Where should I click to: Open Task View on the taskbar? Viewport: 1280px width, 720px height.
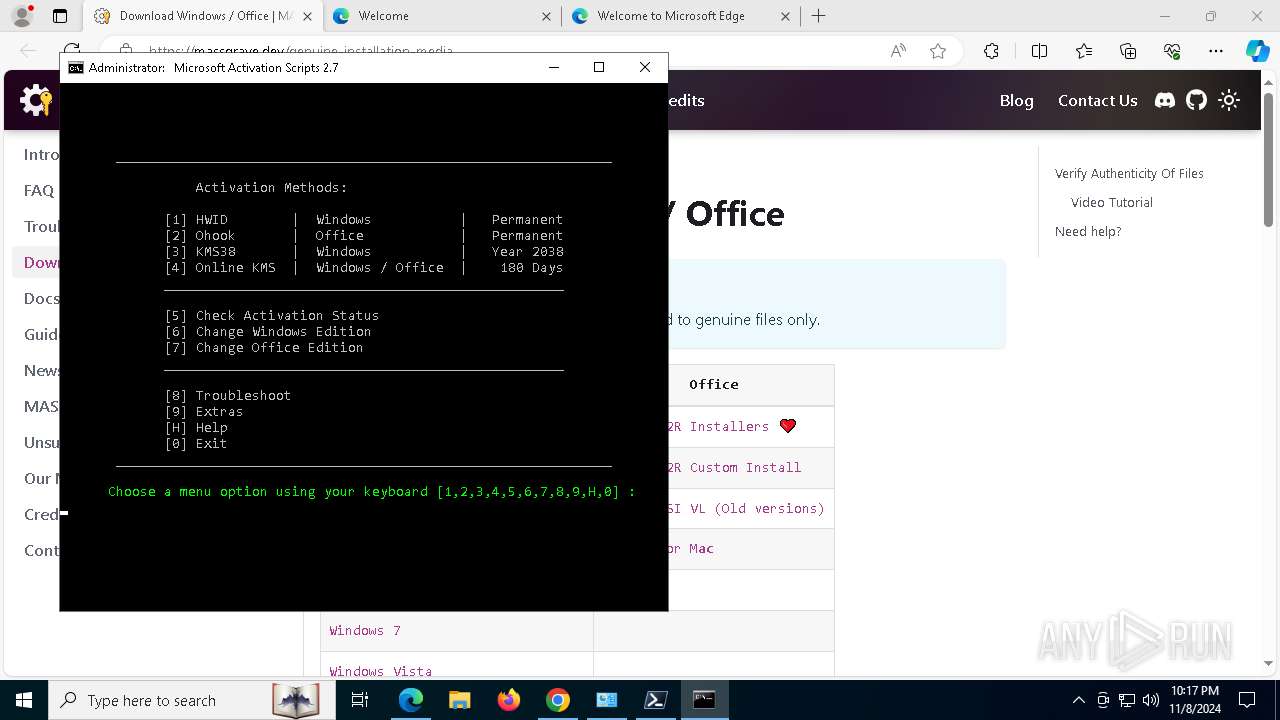361,700
